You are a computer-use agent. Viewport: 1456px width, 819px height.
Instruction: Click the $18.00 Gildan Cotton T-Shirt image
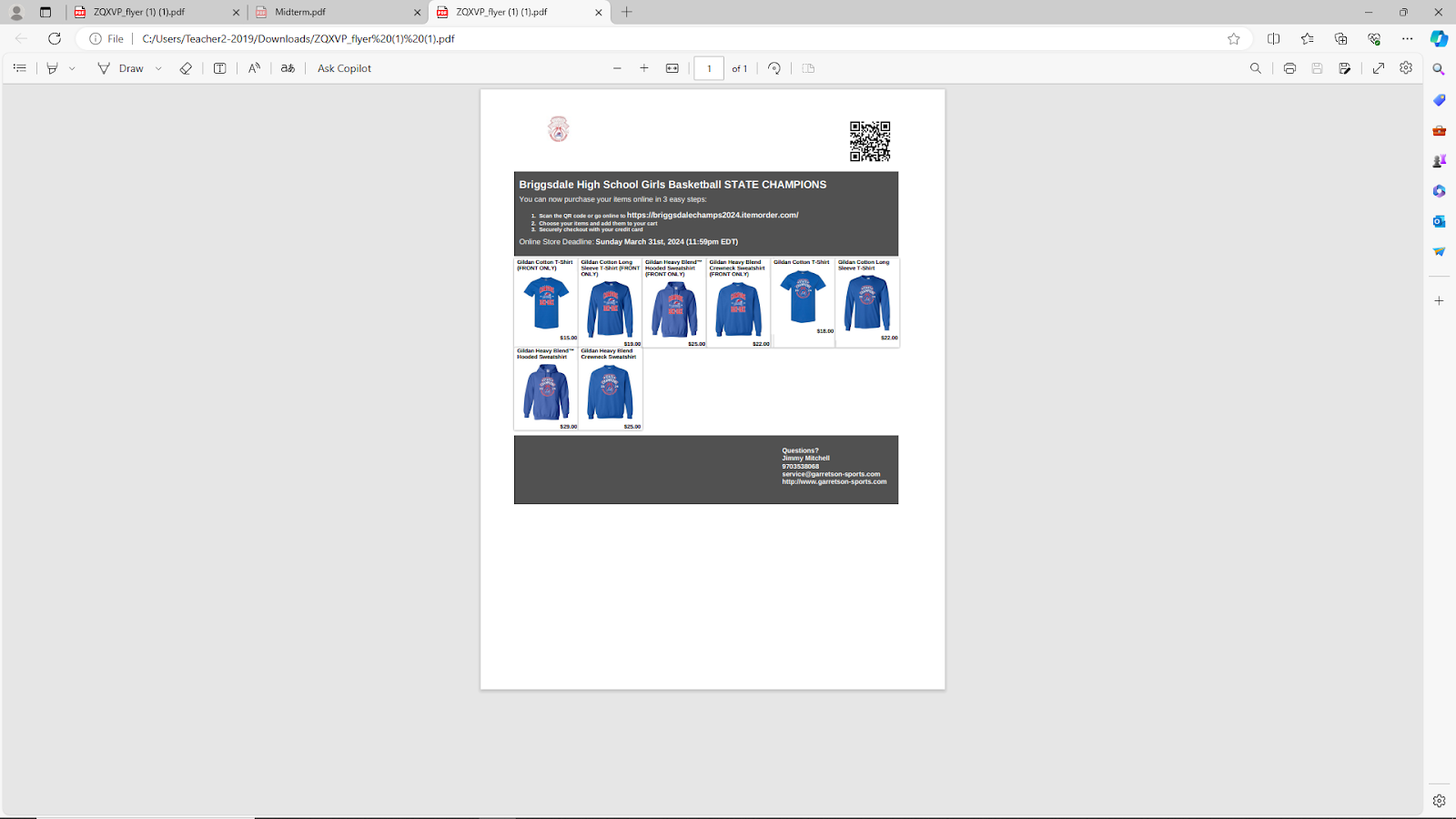pos(803,297)
